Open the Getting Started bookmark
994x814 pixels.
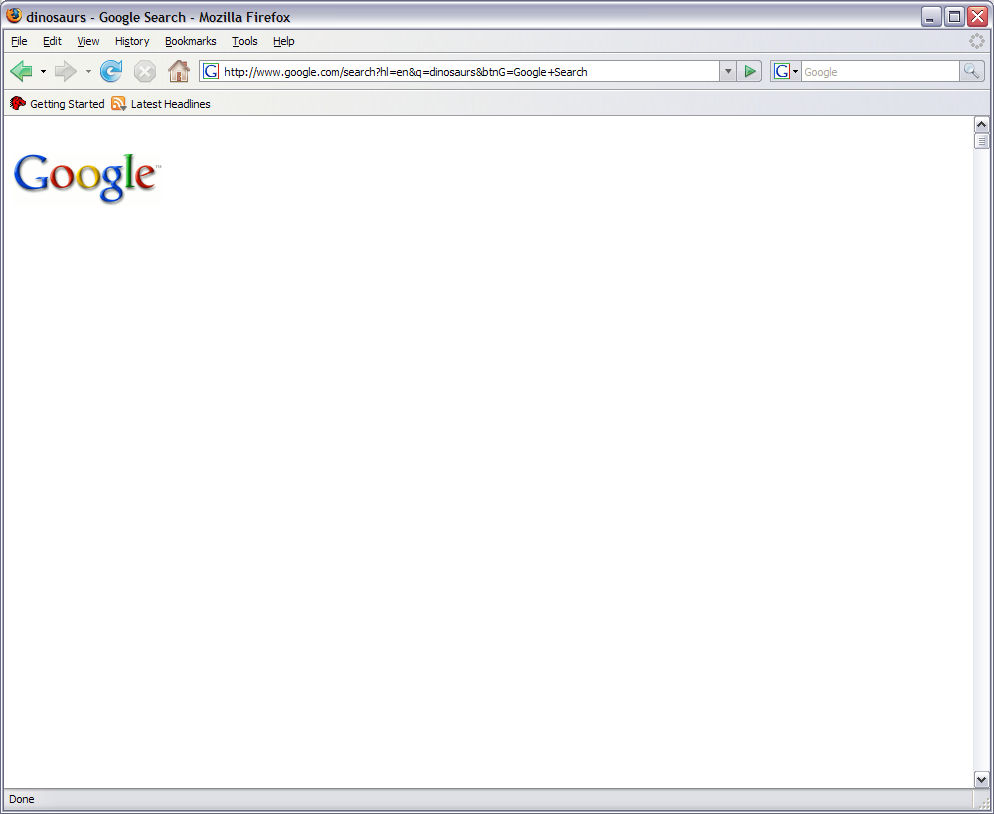pos(58,104)
